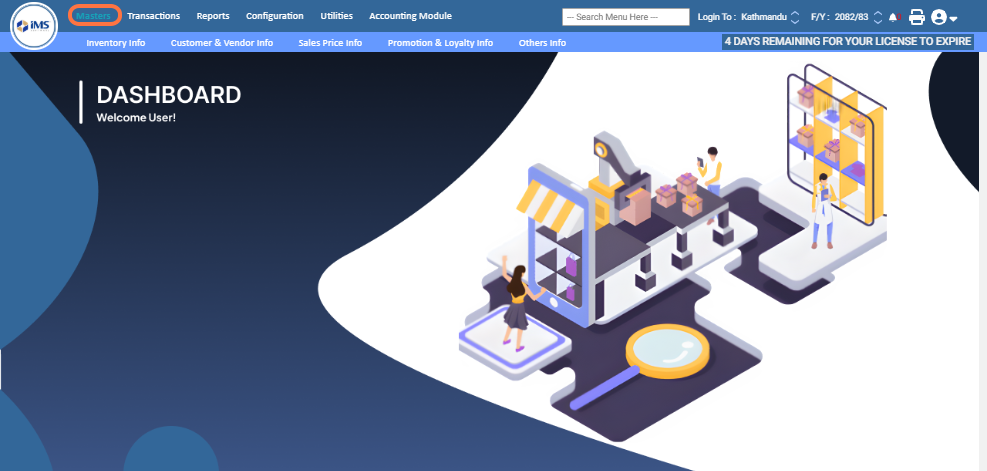987x471 pixels.
Task: Open the fiscal year 2082/83 selector
Action: (878, 17)
